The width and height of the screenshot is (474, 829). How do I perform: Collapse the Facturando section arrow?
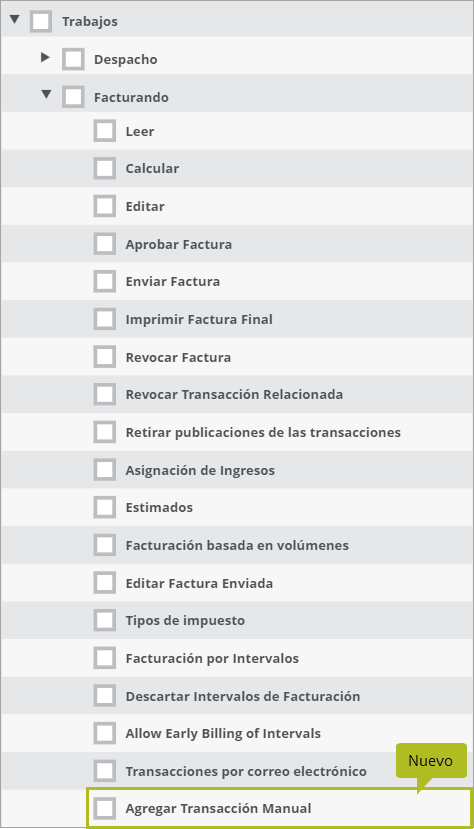47,95
